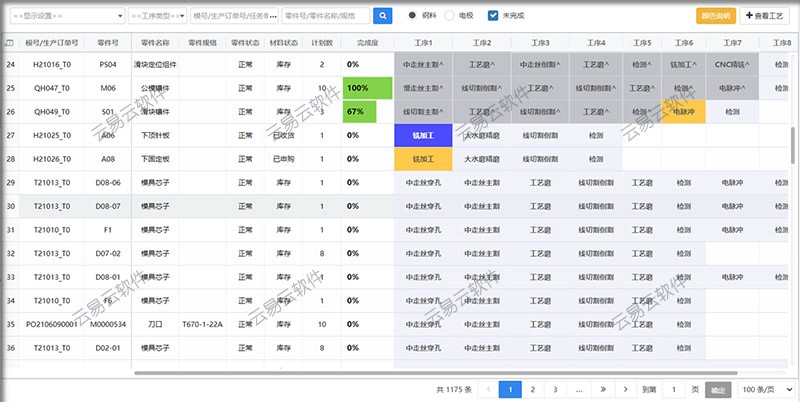Click part number A08
Screen dimensions: 800x402
click(108, 159)
